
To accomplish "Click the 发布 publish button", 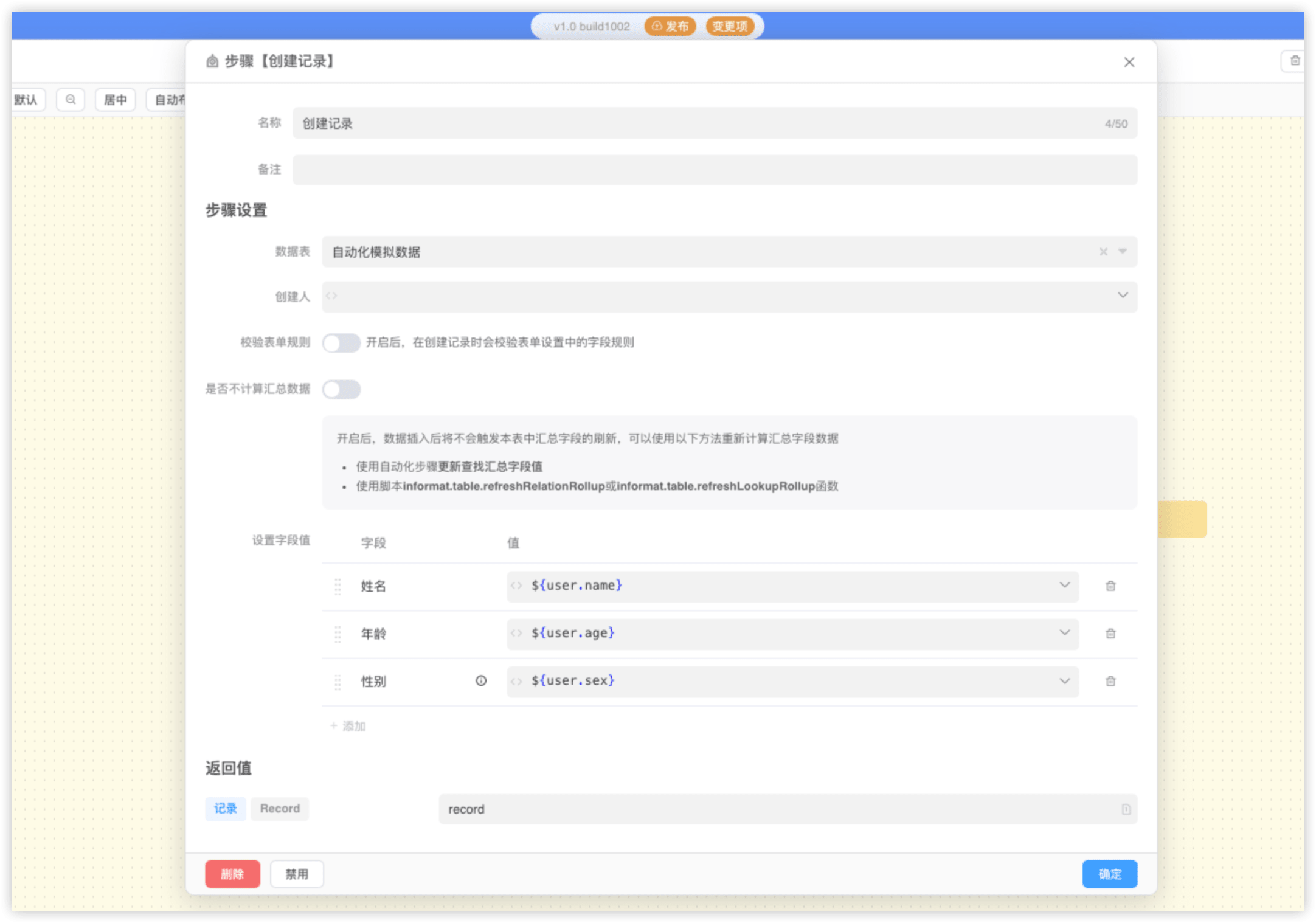I will [670, 26].
